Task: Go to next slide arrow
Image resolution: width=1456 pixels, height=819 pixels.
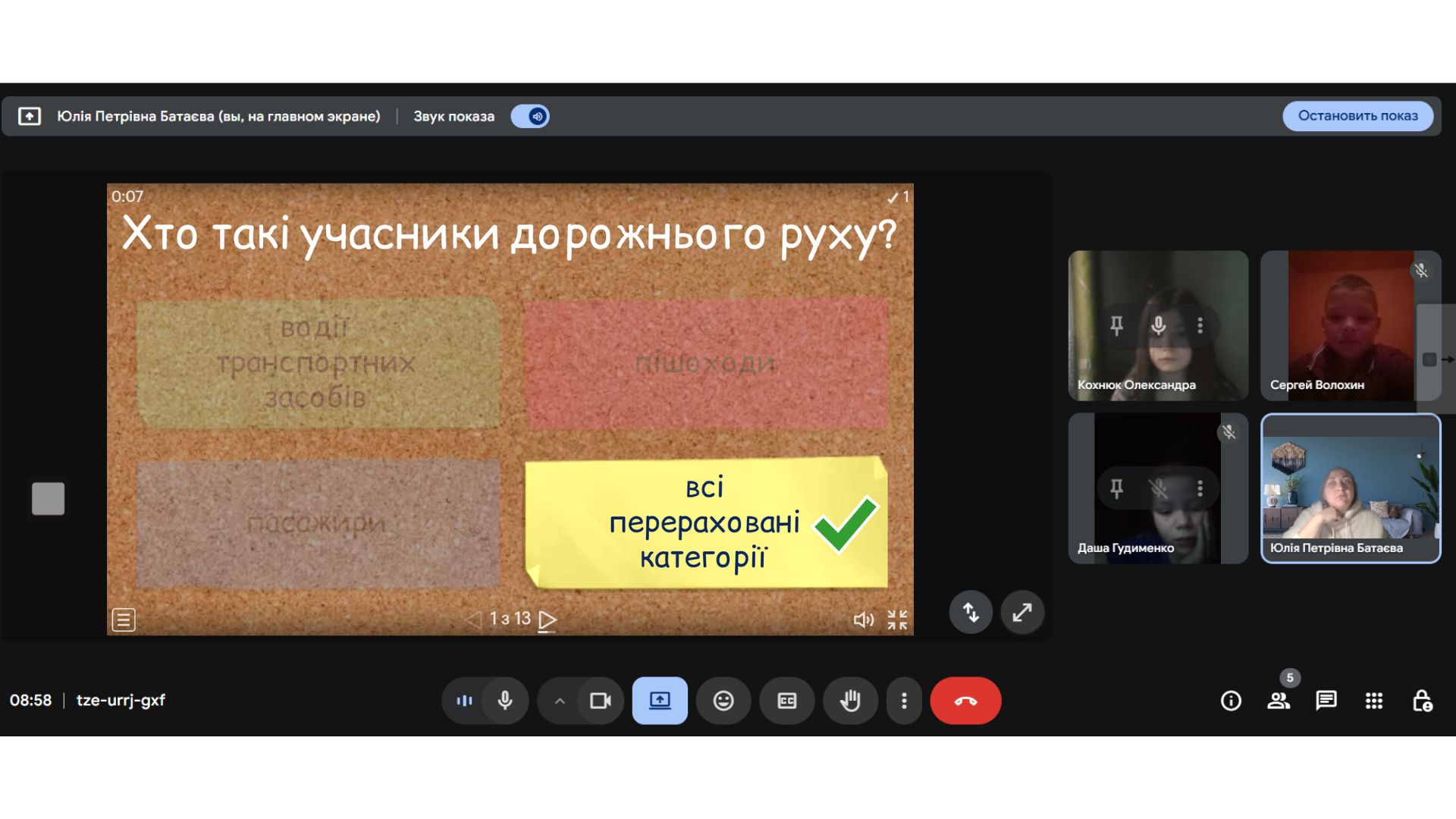Action: [548, 620]
